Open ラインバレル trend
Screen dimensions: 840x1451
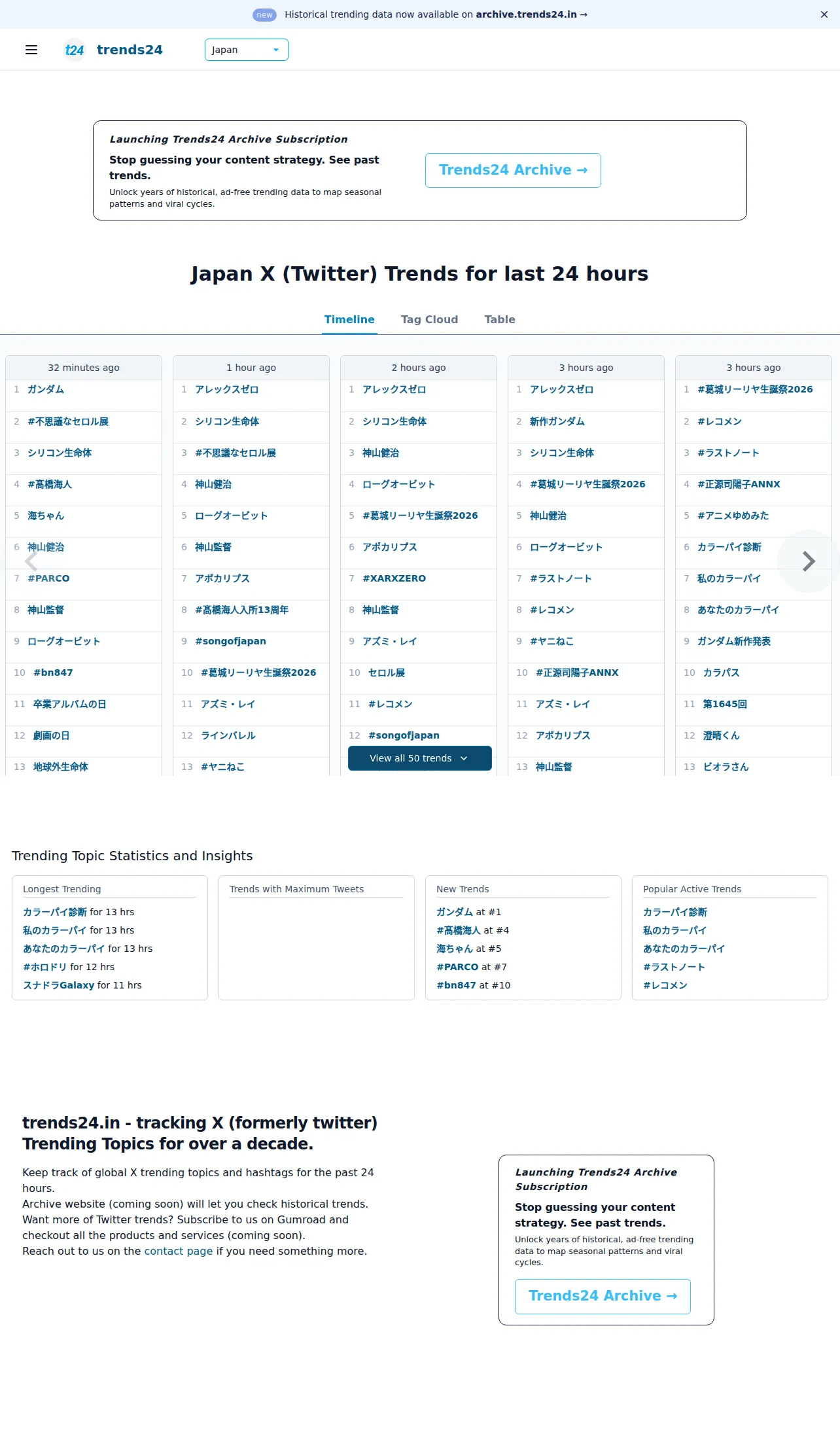[x=228, y=736]
